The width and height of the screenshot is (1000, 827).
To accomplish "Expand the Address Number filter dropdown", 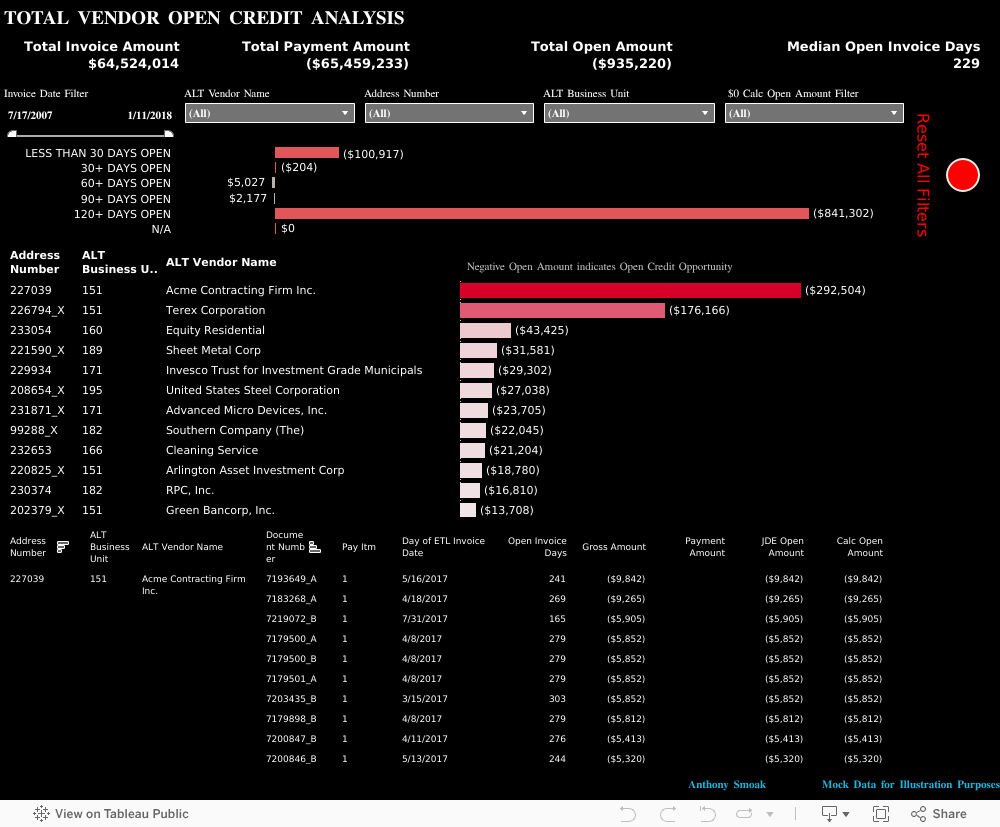I will click(449, 113).
